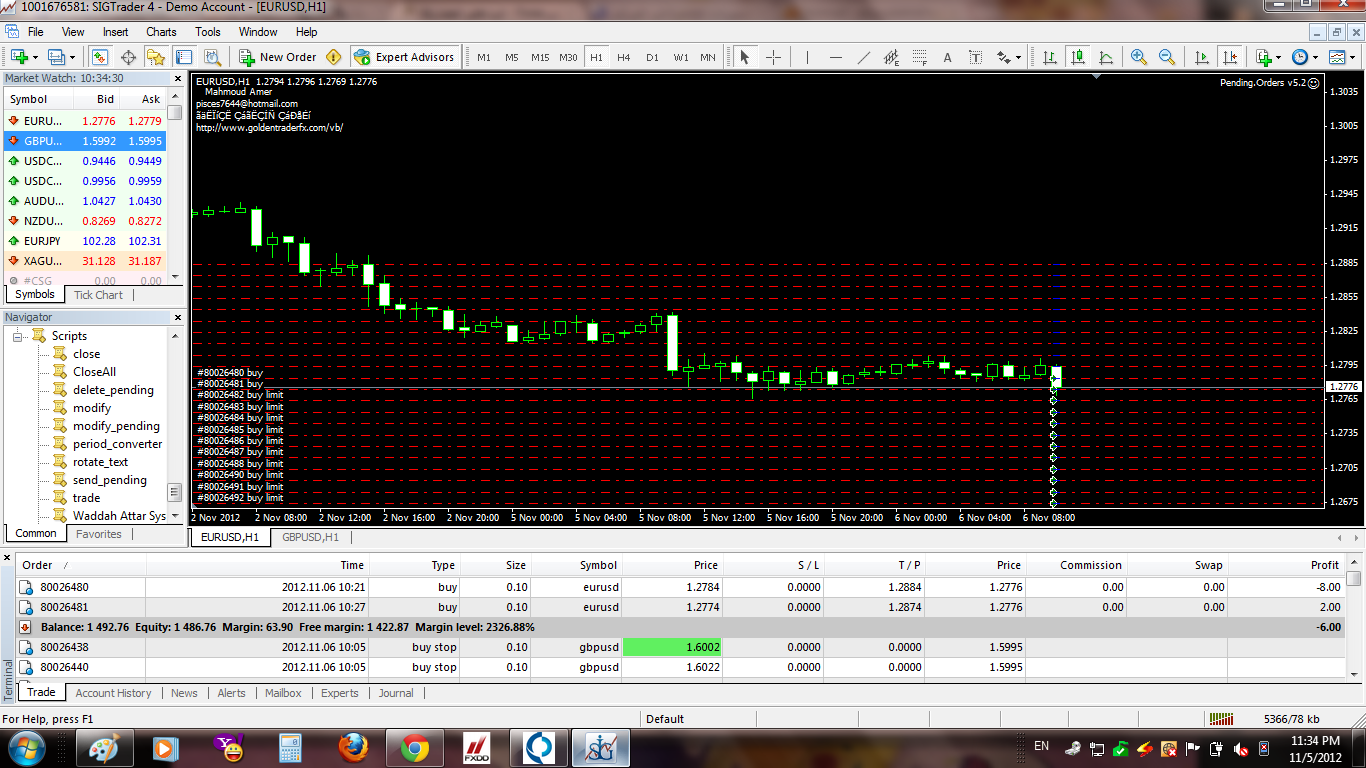Switch to Candlesticks chart display
The height and width of the screenshot is (768, 1366).
tap(1078, 57)
